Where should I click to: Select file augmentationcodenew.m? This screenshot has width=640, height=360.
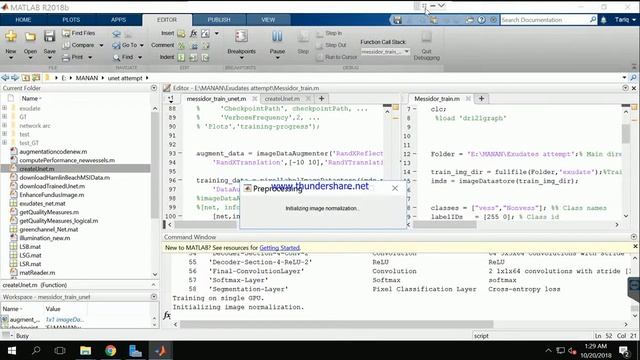click(x=53, y=151)
